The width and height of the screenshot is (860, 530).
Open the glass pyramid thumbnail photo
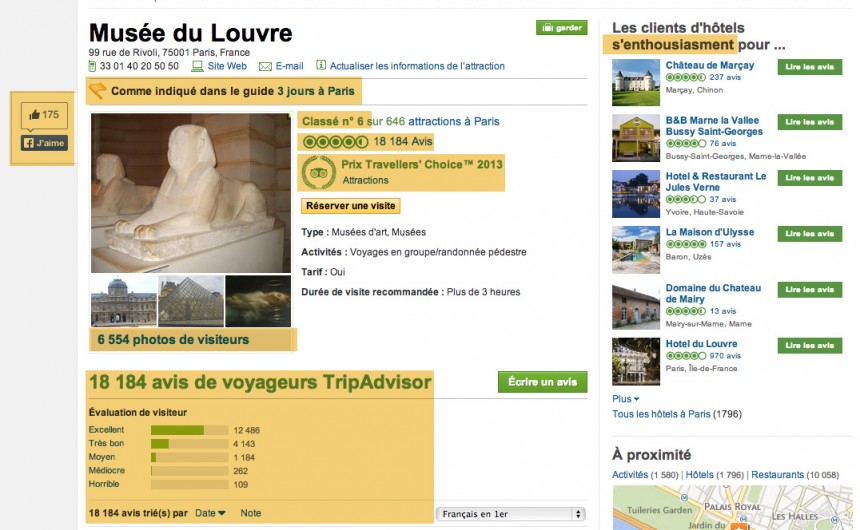tap(191, 301)
